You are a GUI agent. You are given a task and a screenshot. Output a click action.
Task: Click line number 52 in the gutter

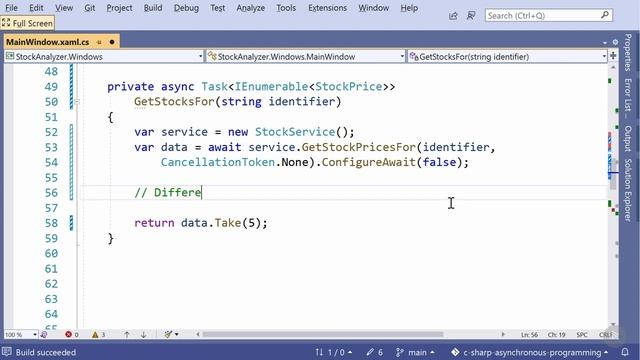click(51, 132)
